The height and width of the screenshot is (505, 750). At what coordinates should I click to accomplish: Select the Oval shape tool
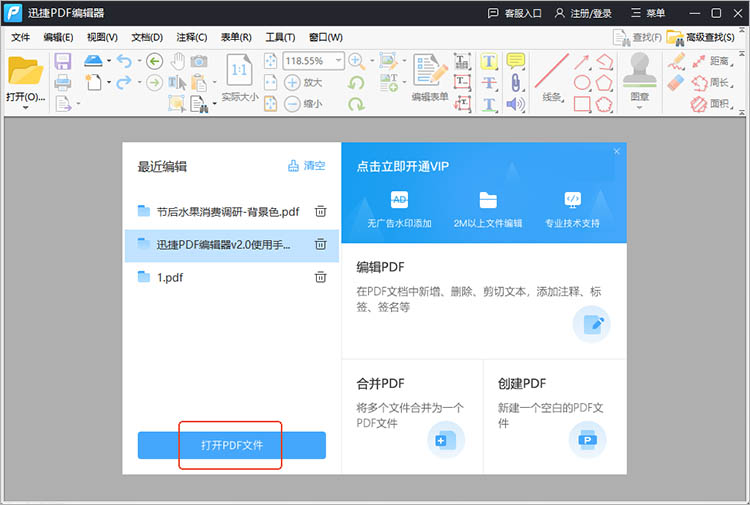click(x=582, y=83)
